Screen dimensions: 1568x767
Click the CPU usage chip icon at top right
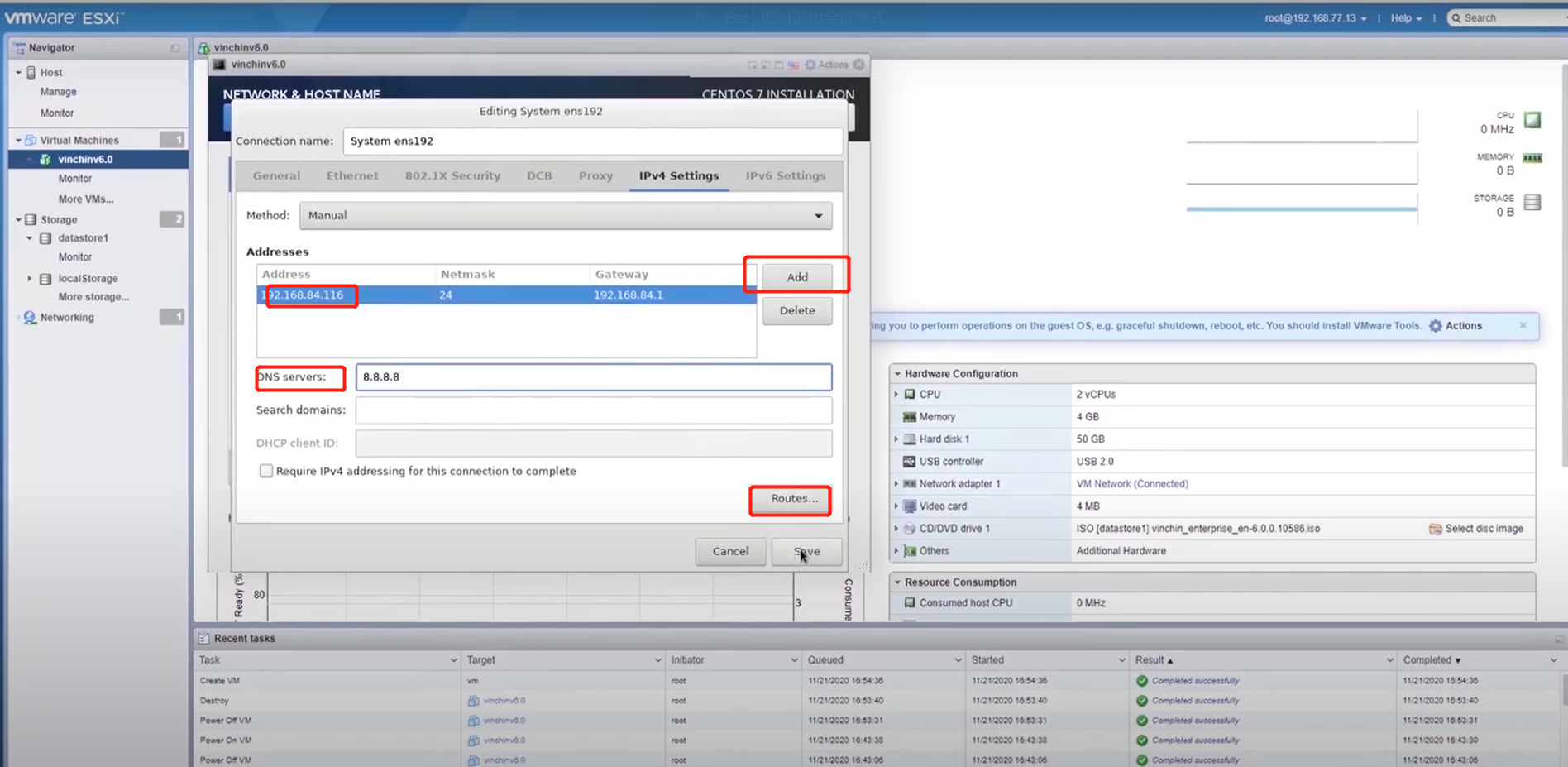coord(1532,120)
